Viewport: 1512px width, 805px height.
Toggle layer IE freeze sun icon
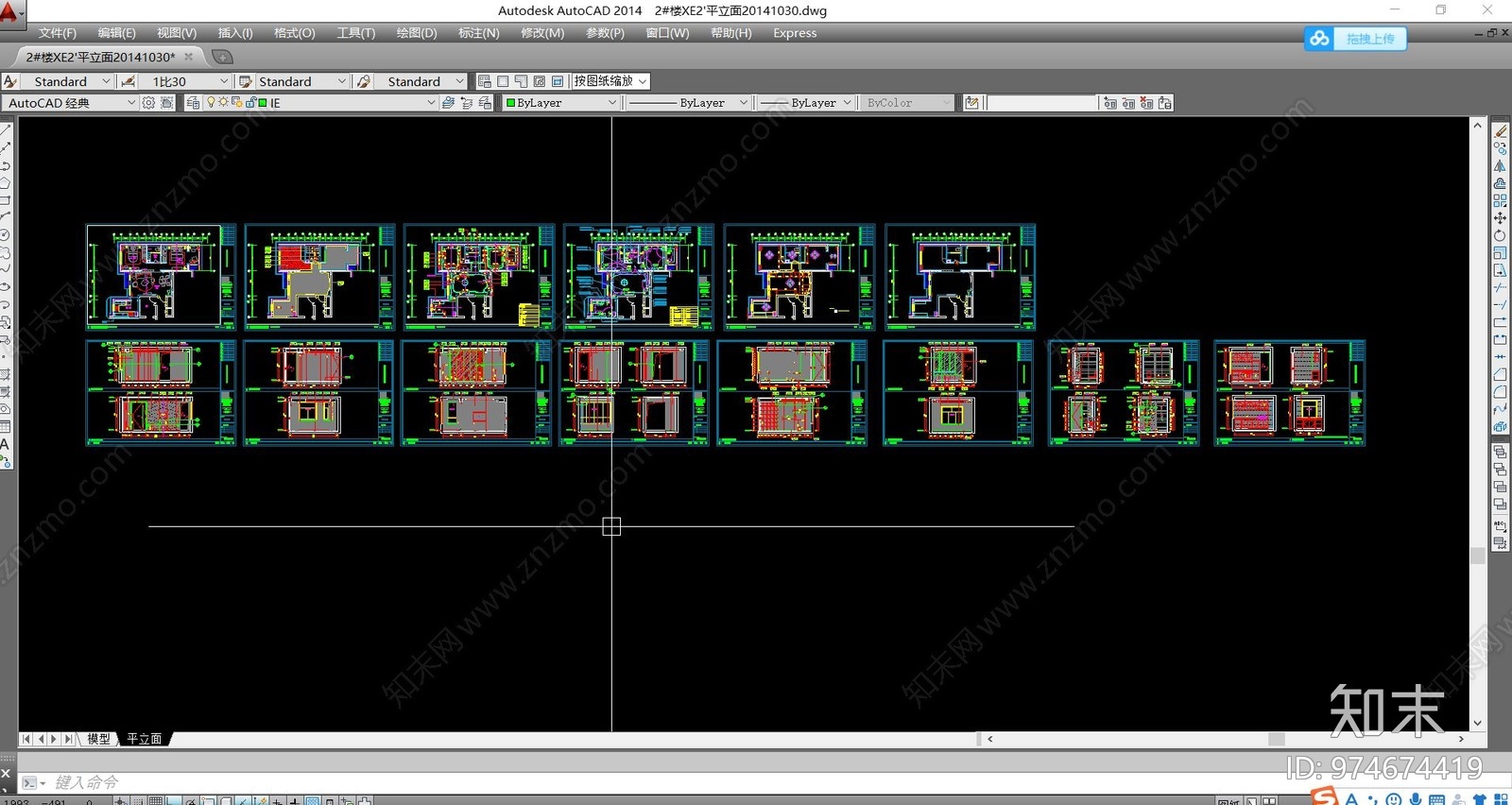[223, 103]
